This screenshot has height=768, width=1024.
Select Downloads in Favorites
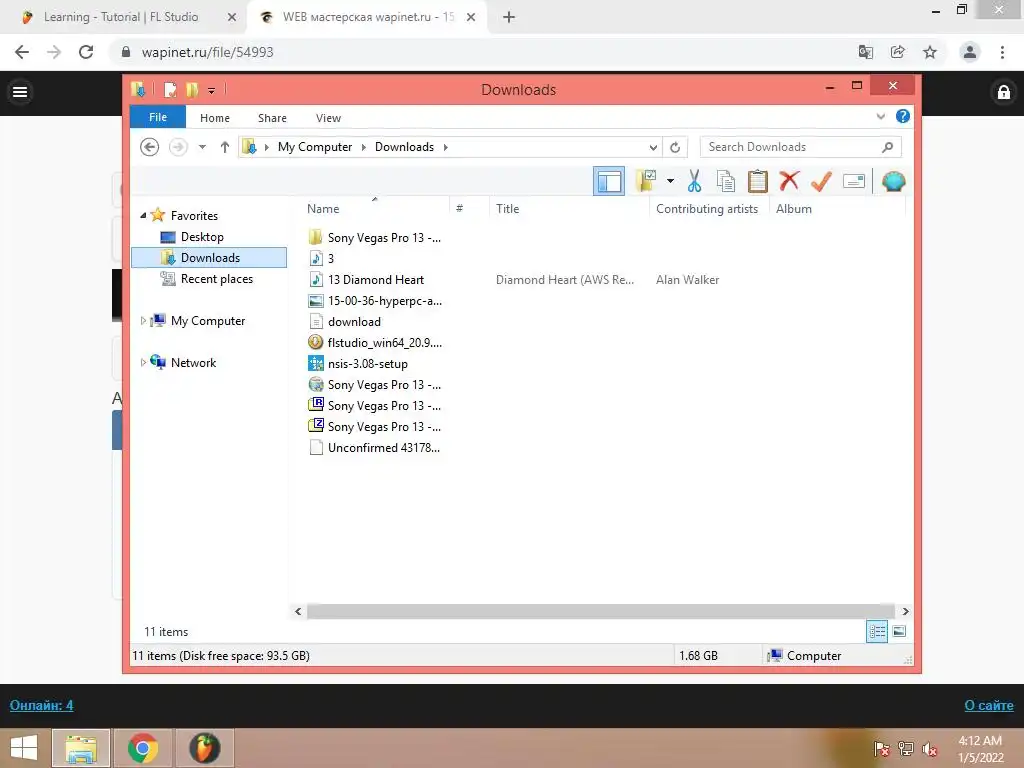(209, 257)
